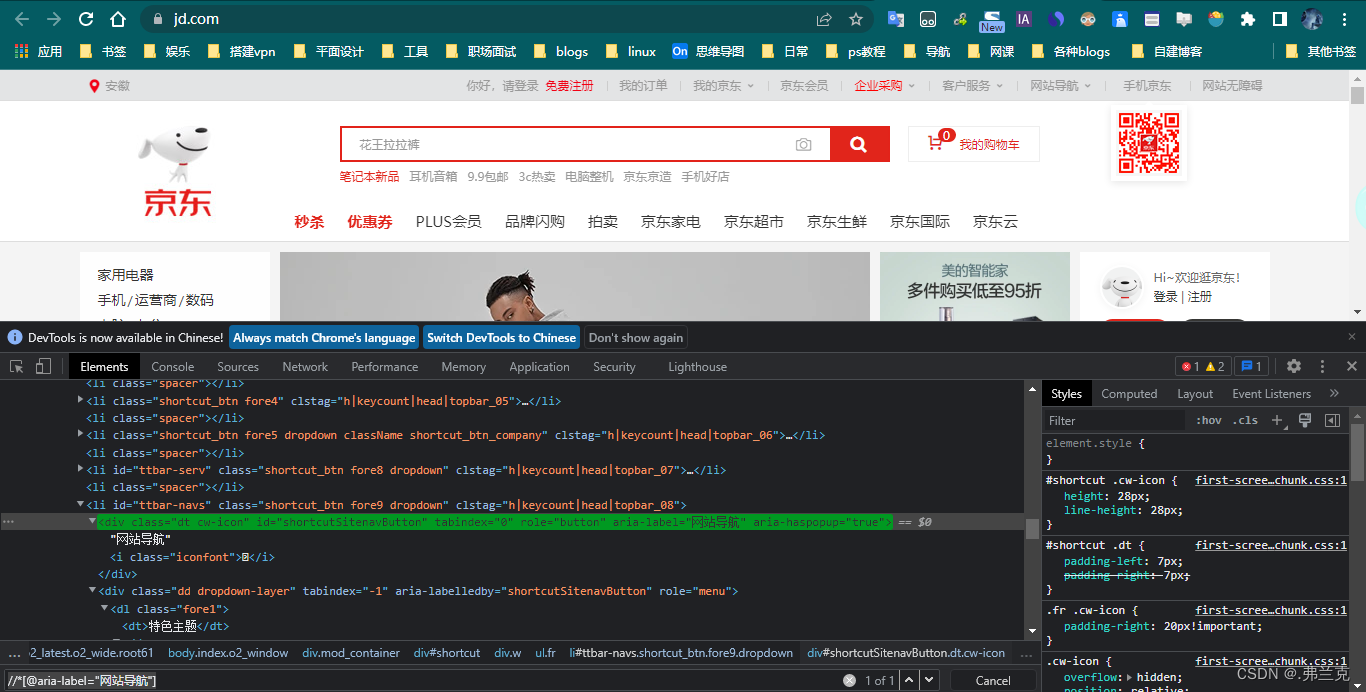Collapse the shortcutSitenavButton div node
The height and width of the screenshot is (692, 1366).
(x=93, y=521)
